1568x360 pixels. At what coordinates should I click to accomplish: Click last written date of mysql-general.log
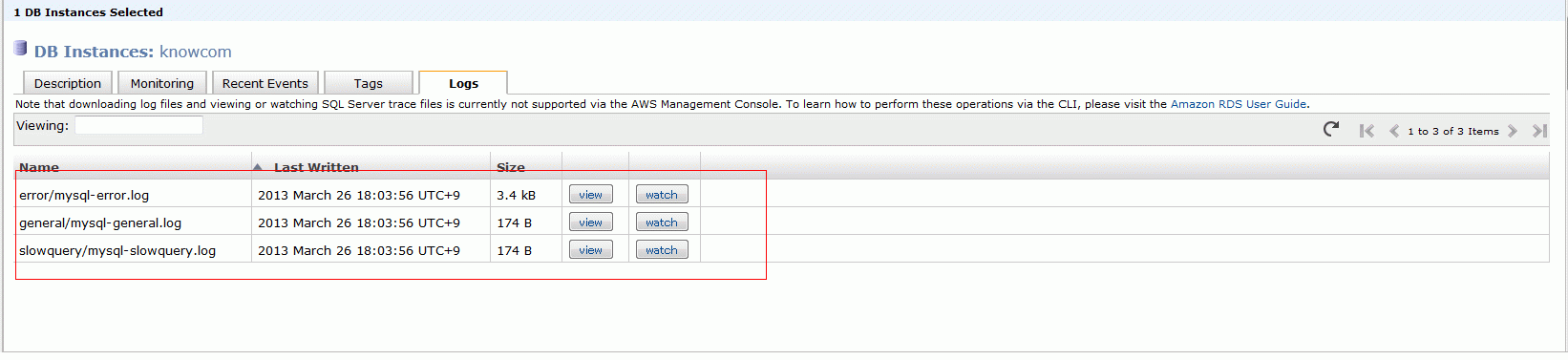click(x=359, y=222)
